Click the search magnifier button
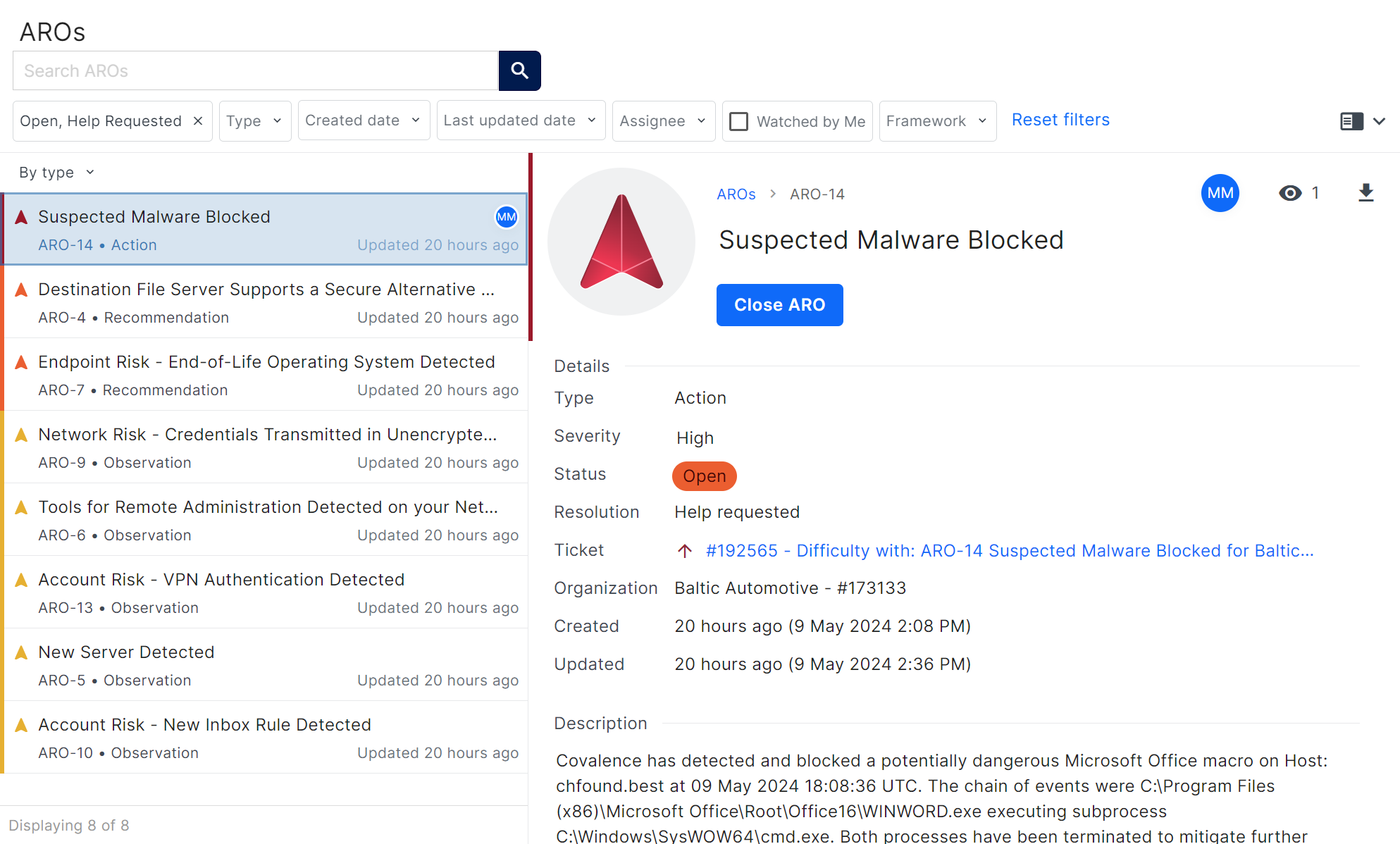The image size is (1400, 844). [519, 70]
